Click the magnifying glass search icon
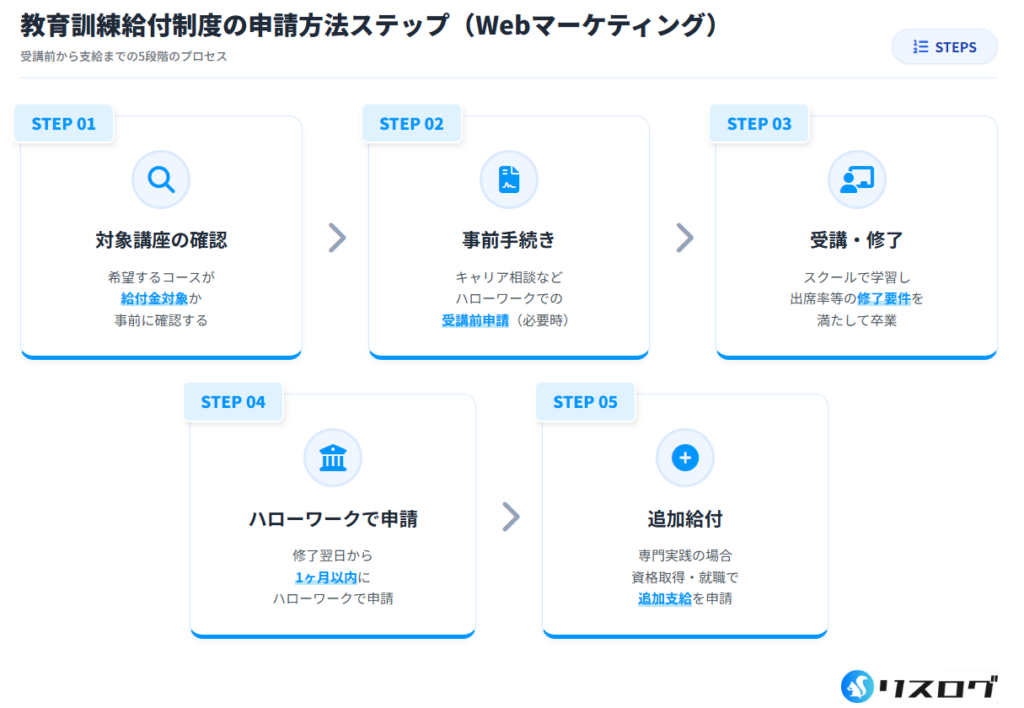 coord(161,179)
